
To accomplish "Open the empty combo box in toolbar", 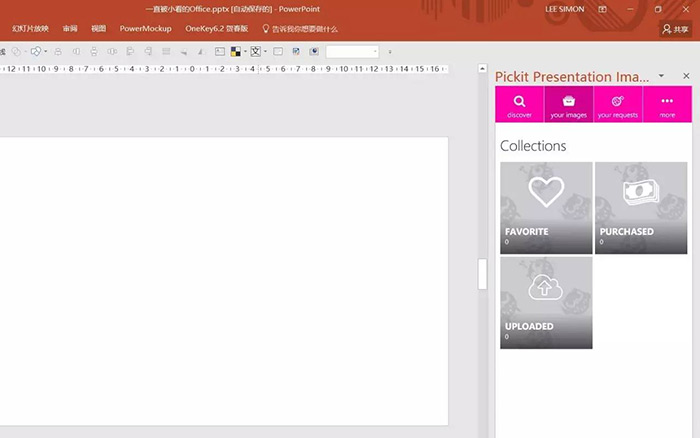I will pos(352,51).
